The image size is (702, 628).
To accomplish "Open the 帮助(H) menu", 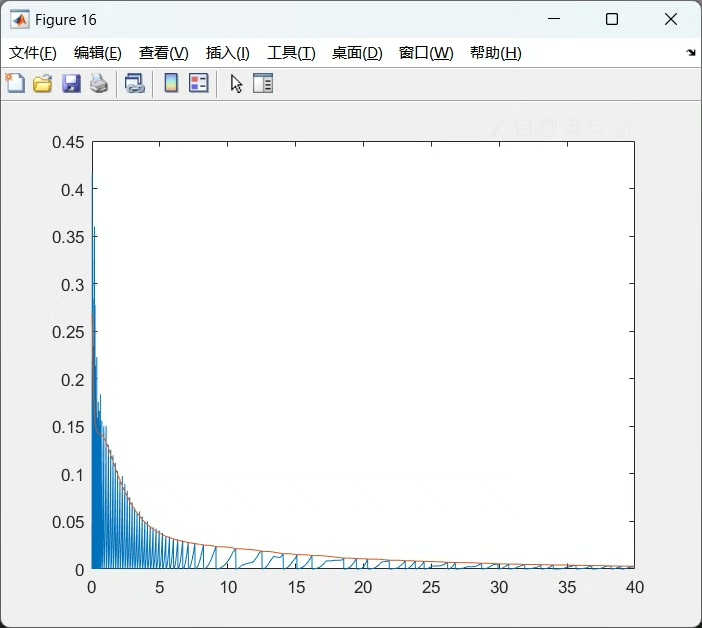I will click(x=496, y=53).
